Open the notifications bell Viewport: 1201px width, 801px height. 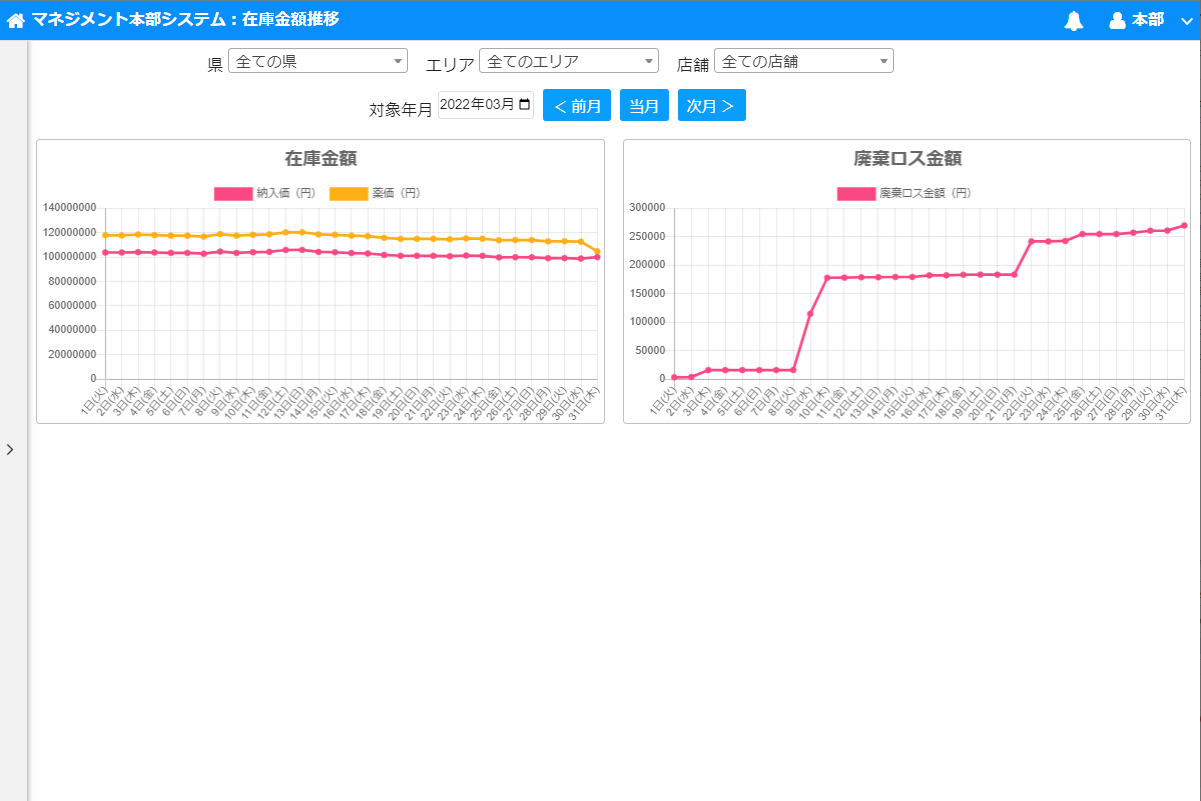pos(1074,21)
